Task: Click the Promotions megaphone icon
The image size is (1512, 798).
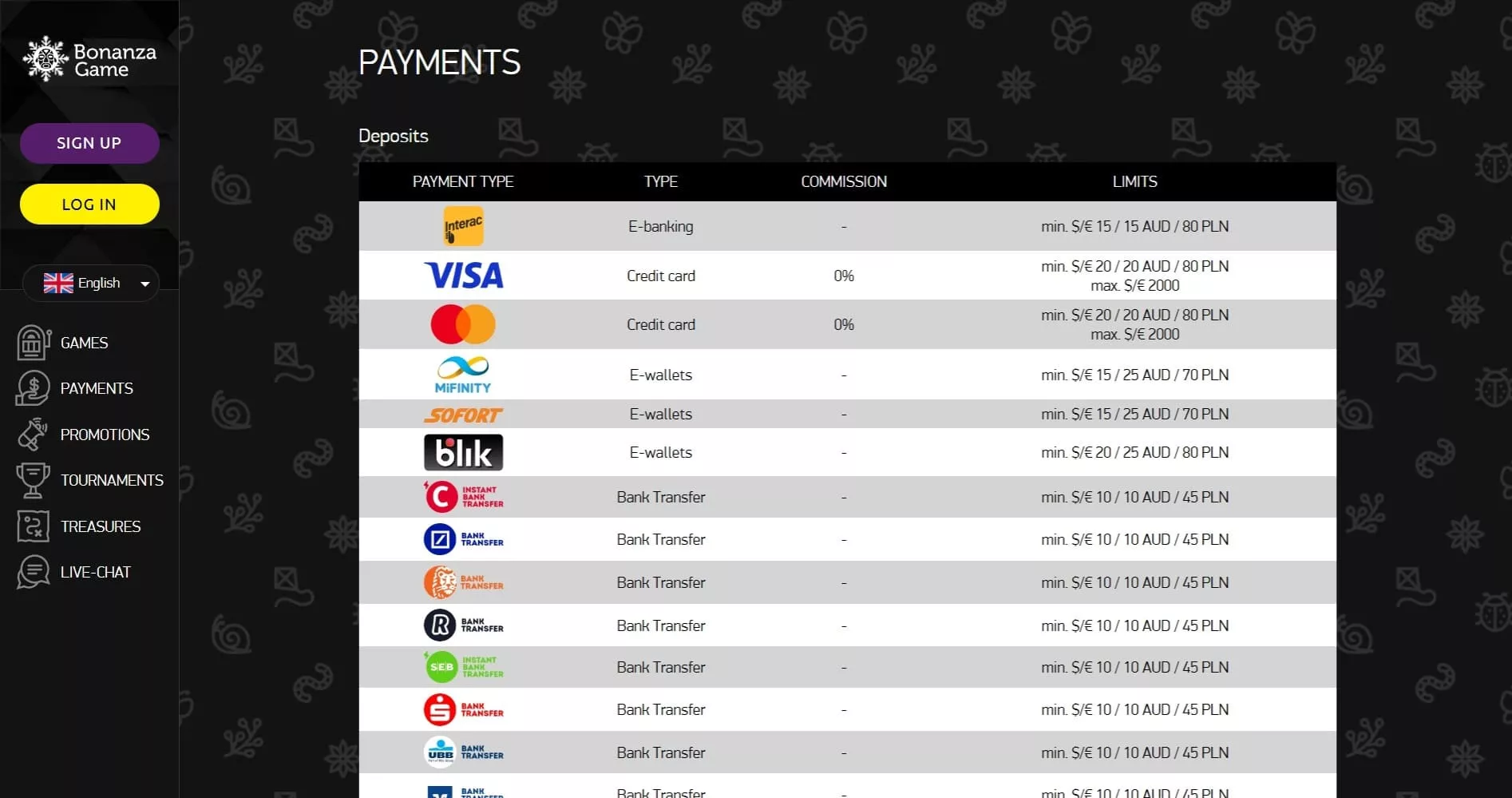Action: [x=33, y=435]
